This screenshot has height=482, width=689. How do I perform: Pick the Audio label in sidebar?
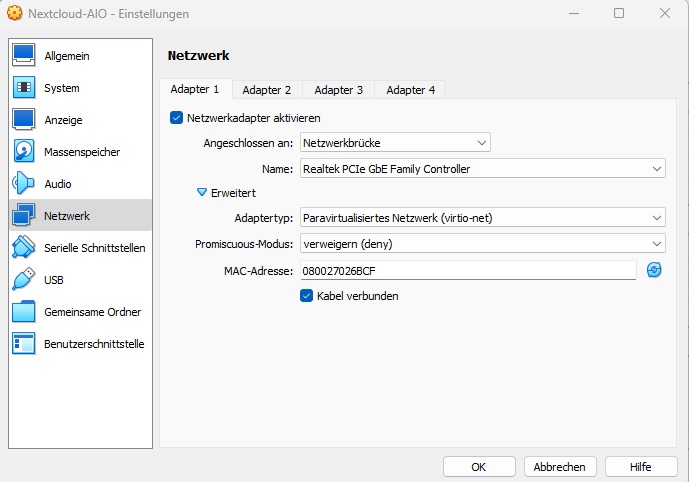coord(58,184)
